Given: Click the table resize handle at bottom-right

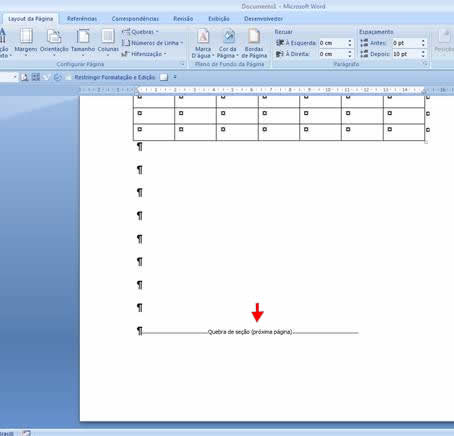Looking at the screenshot, I should coord(426,142).
